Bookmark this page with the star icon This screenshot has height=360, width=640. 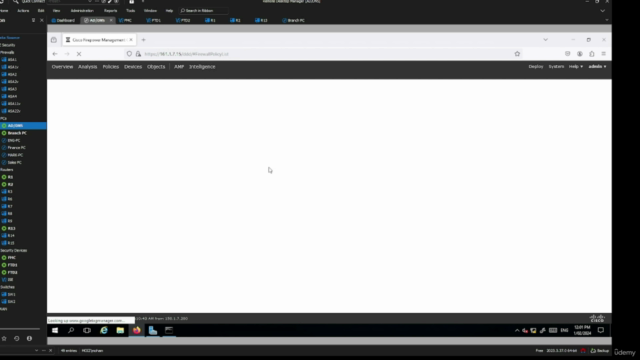(x=517, y=54)
